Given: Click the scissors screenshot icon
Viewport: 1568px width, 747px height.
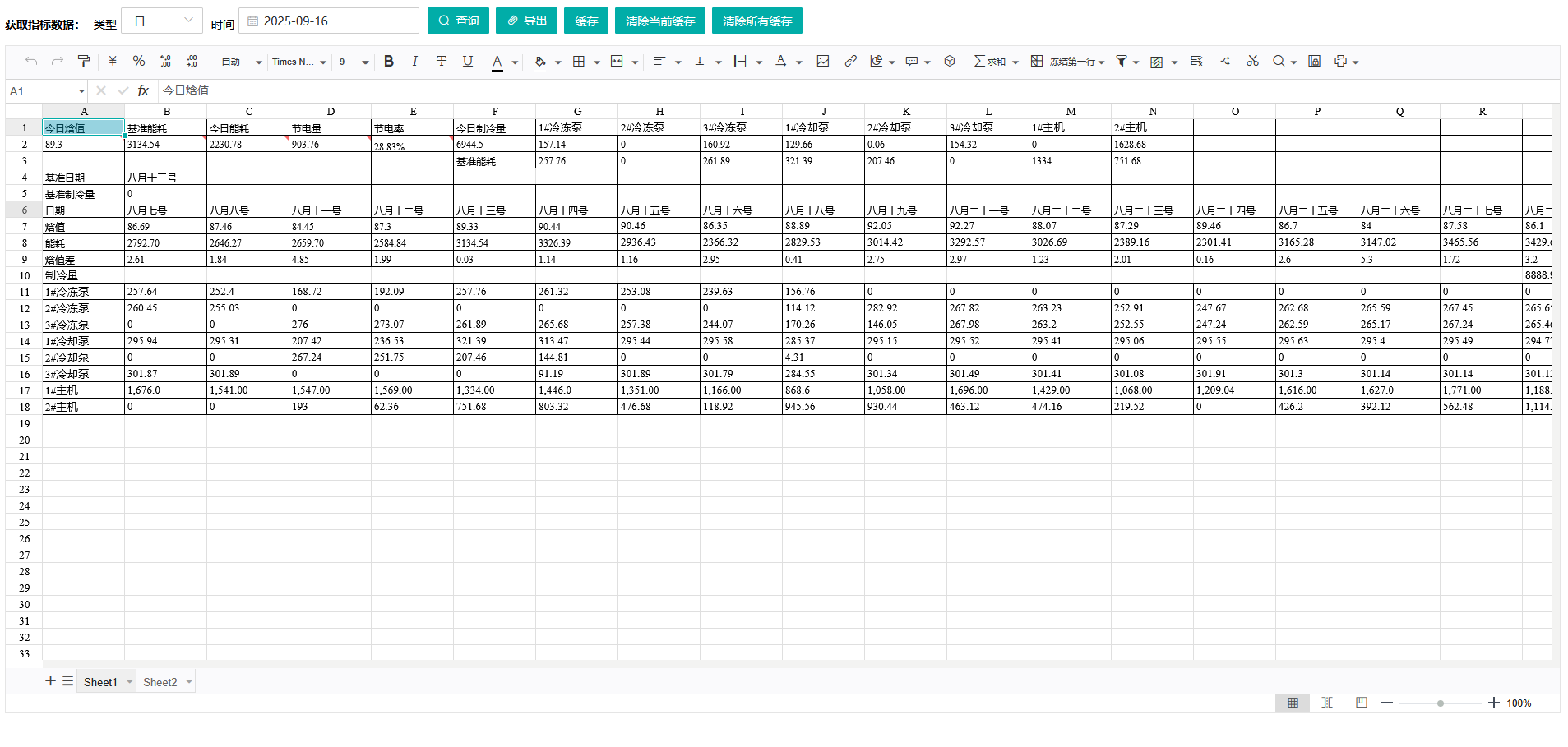Looking at the screenshot, I should click(x=1252, y=61).
